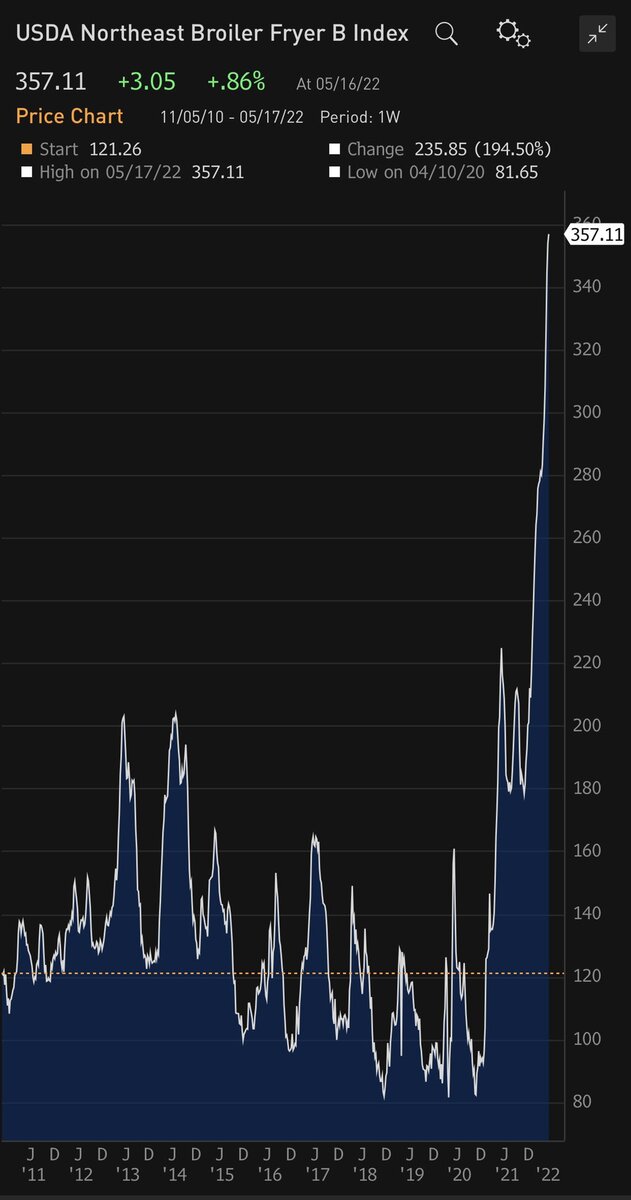Click the orange dotted start price line

tap(300, 973)
